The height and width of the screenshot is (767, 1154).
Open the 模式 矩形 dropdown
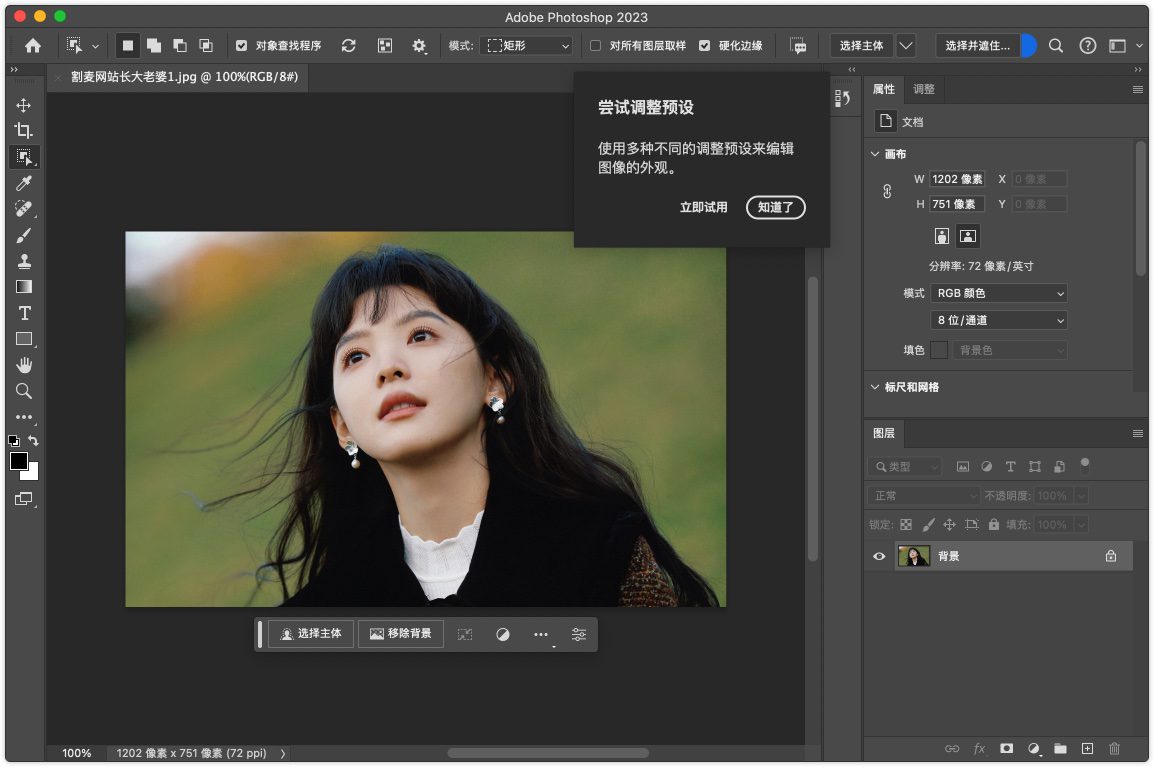coord(526,46)
